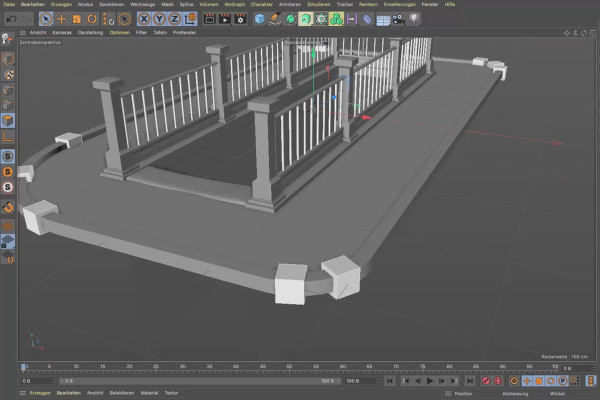The width and height of the screenshot is (600, 400).
Task: Open Render Settings clapperboard with gear
Action: tap(240, 19)
